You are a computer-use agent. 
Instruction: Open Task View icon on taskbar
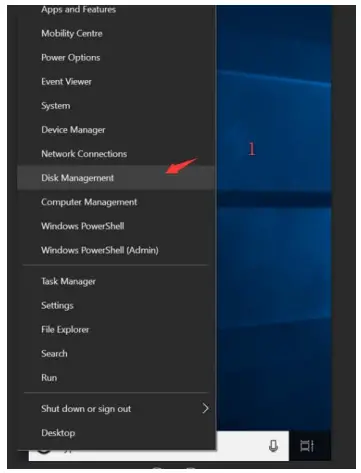click(307, 446)
